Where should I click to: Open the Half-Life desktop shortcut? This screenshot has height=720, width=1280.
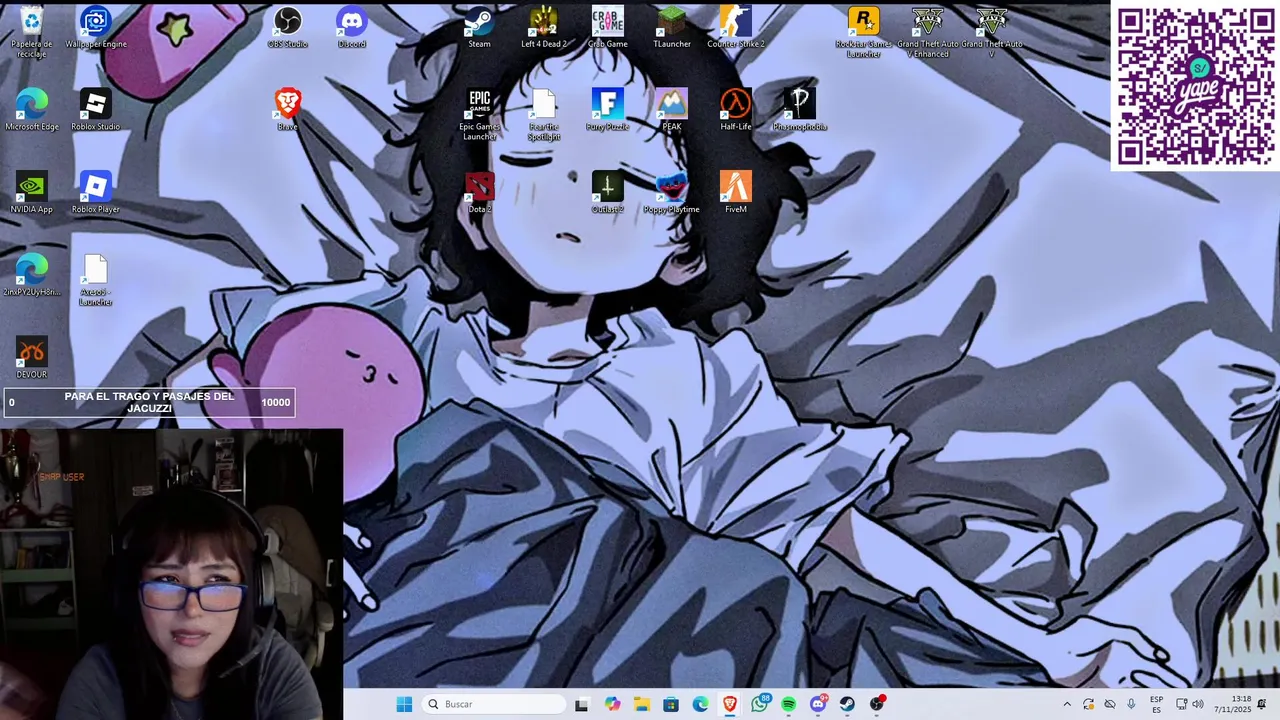pos(736,110)
